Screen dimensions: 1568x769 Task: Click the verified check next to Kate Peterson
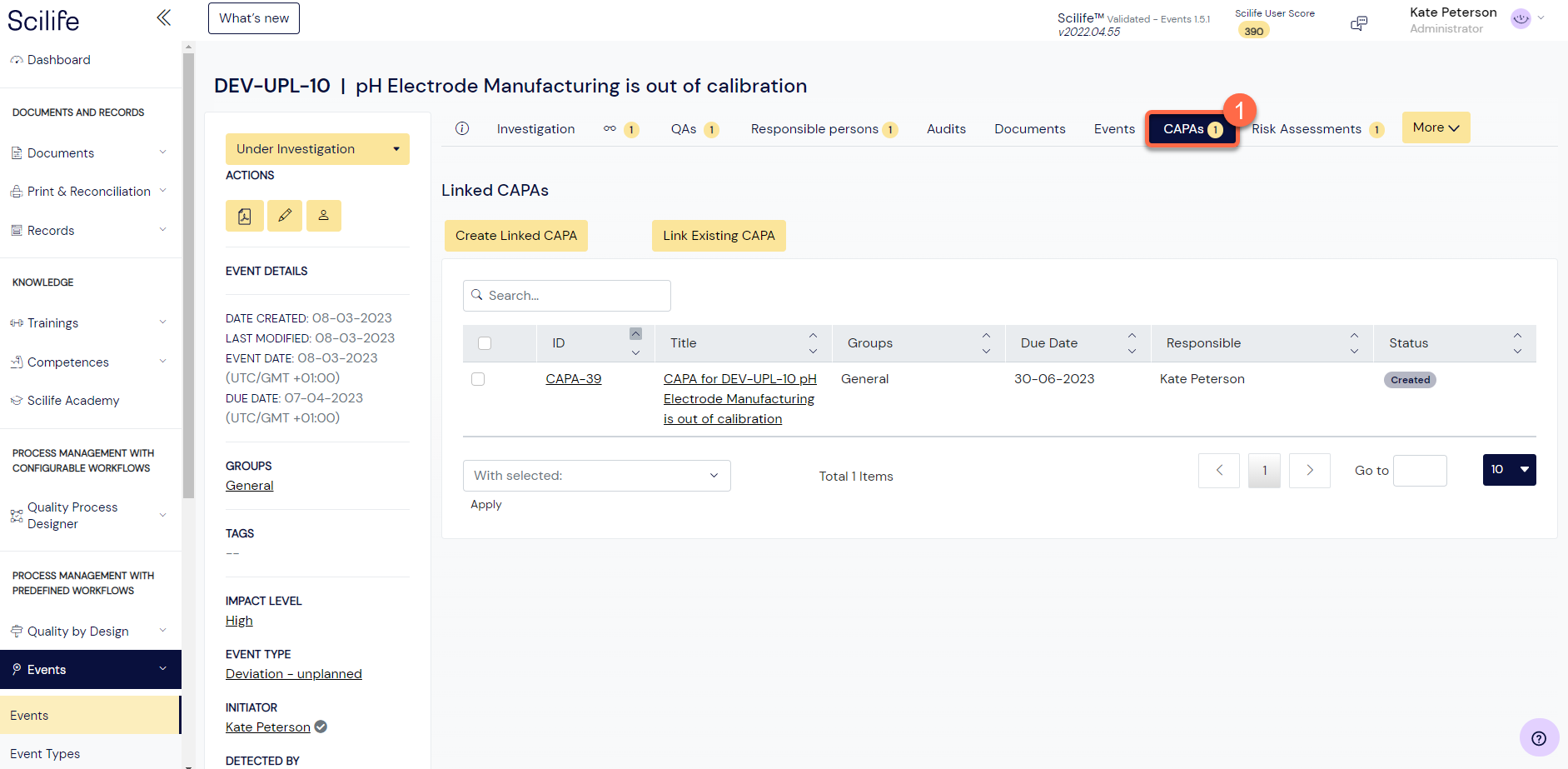[x=321, y=727]
